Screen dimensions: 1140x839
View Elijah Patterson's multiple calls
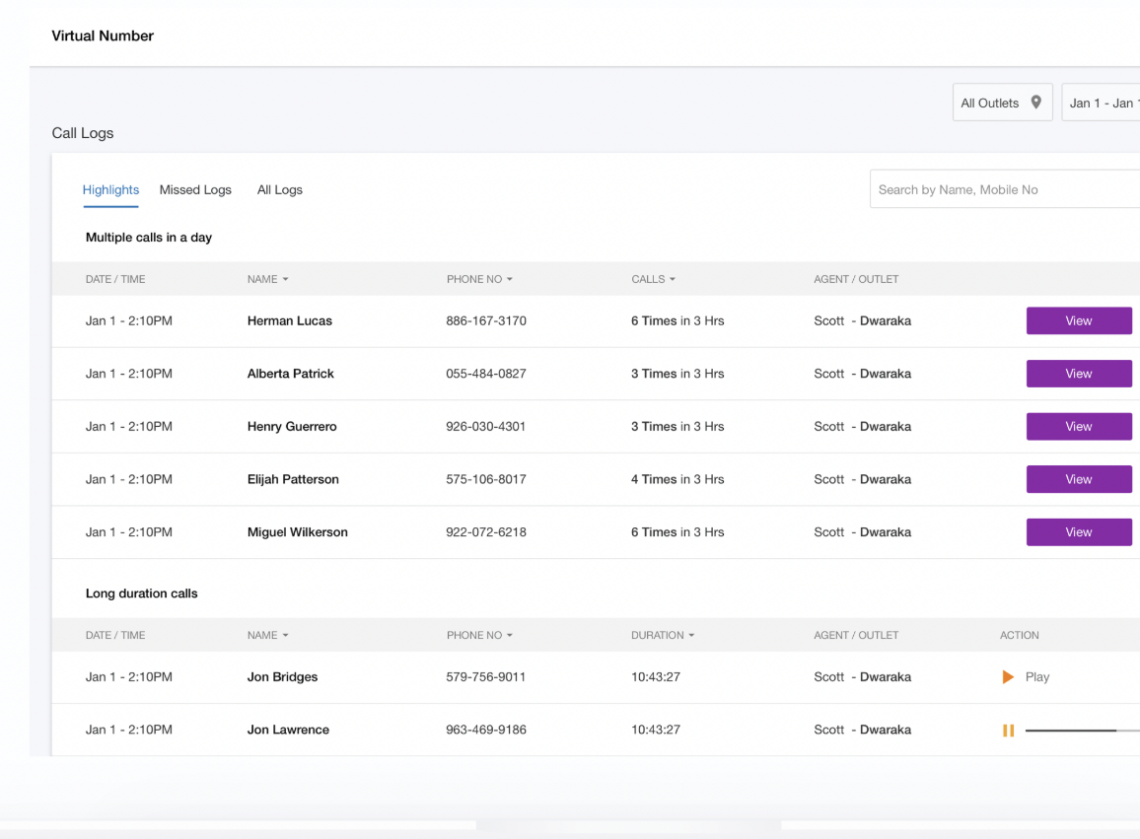tap(1078, 479)
